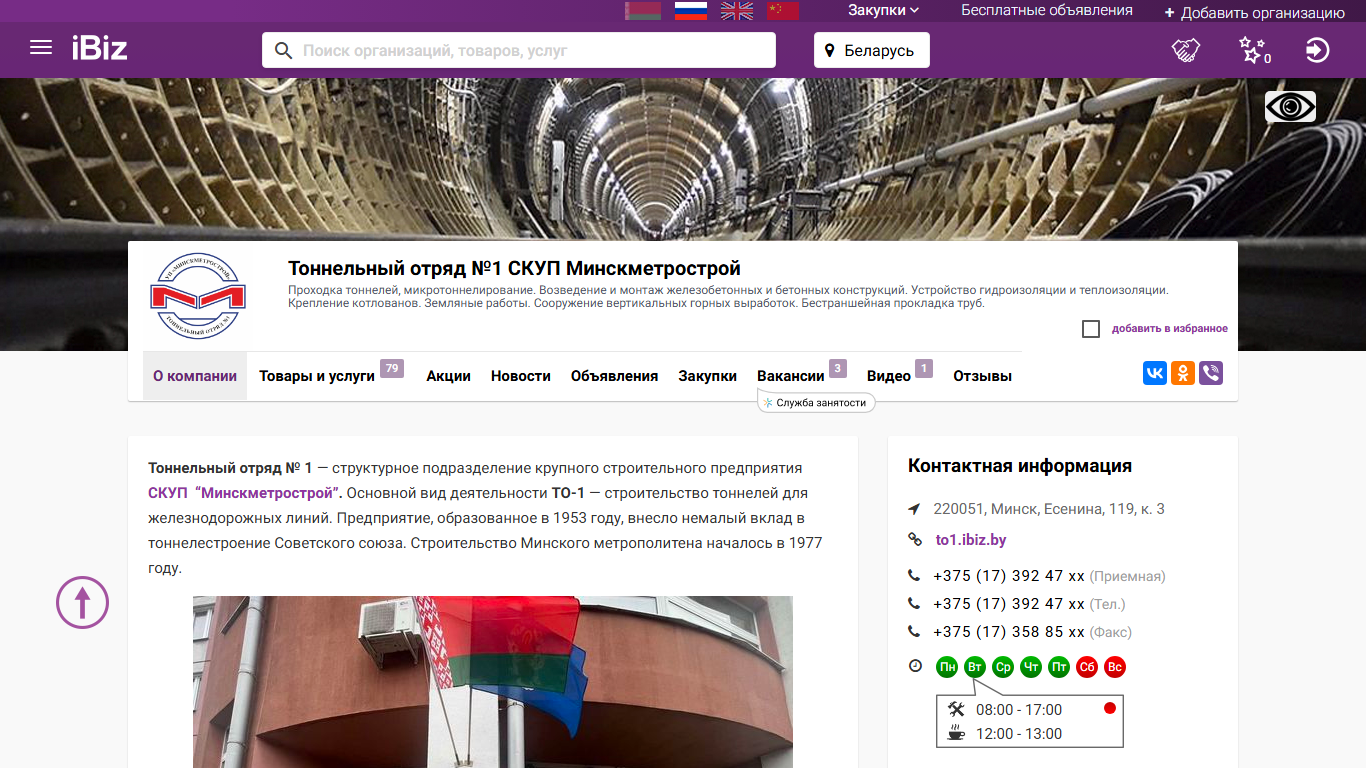Open the handshake partners icon
Image resolution: width=1366 pixels, height=768 pixels.
coord(1186,50)
